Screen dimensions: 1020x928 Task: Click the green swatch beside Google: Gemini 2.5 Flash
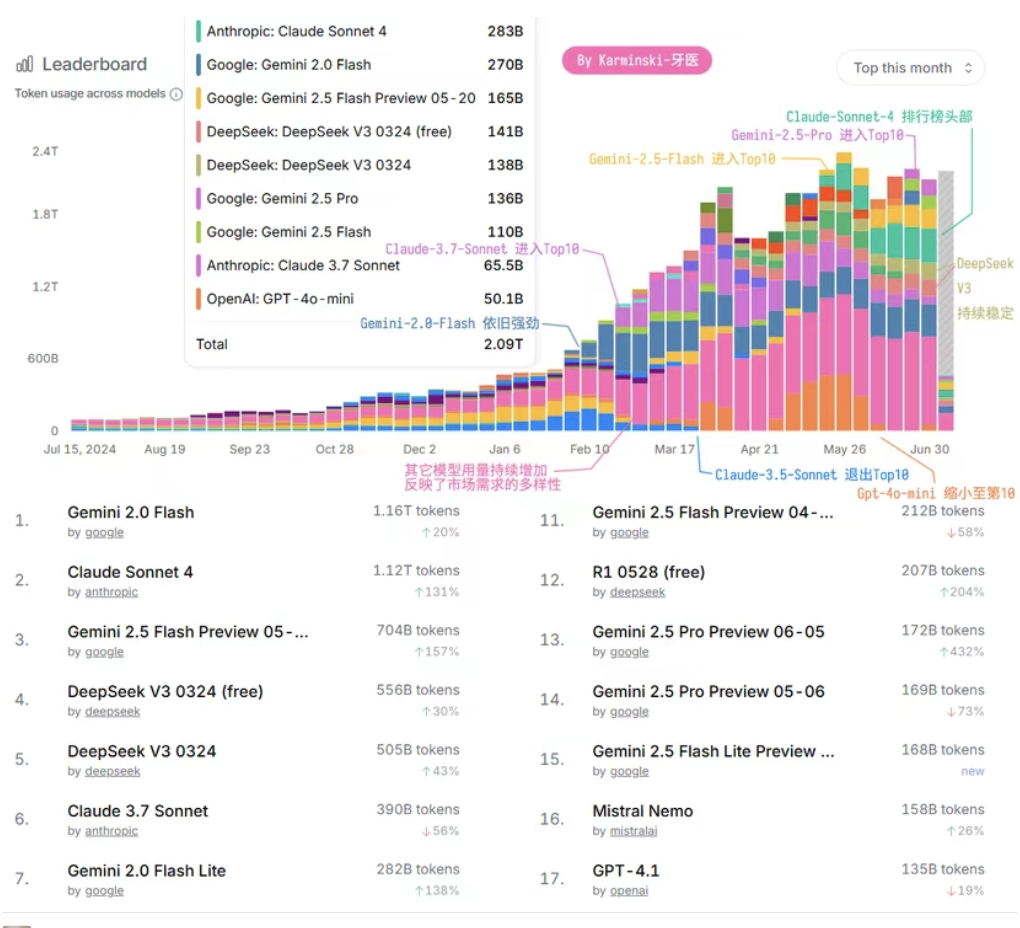click(198, 232)
